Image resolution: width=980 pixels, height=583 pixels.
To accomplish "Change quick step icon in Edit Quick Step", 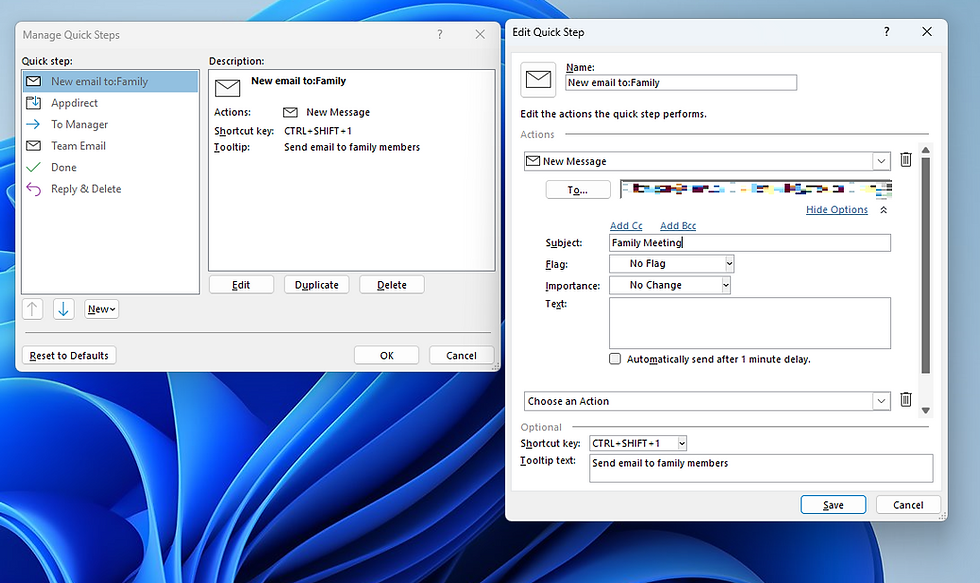I will coord(538,79).
